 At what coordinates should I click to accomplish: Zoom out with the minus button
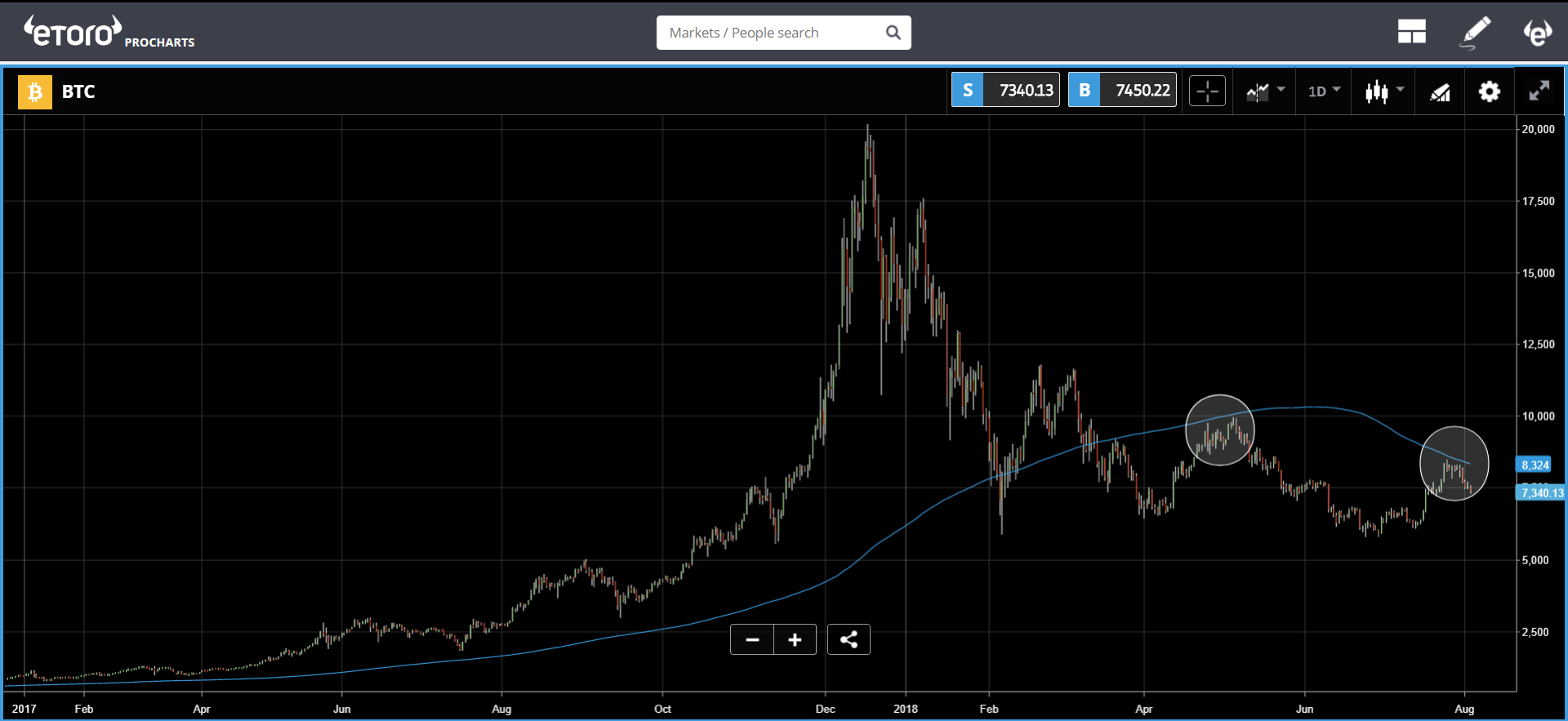point(752,639)
